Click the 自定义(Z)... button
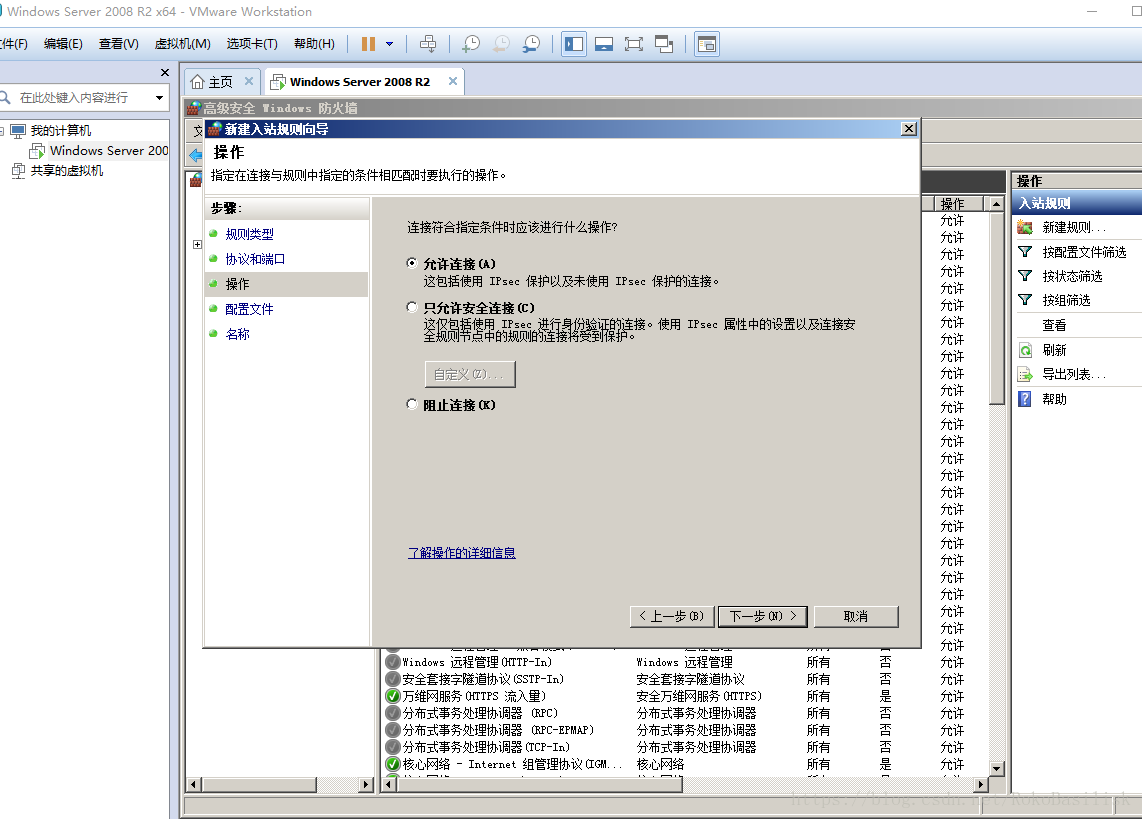The width and height of the screenshot is (1142, 819). click(x=470, y=374)
